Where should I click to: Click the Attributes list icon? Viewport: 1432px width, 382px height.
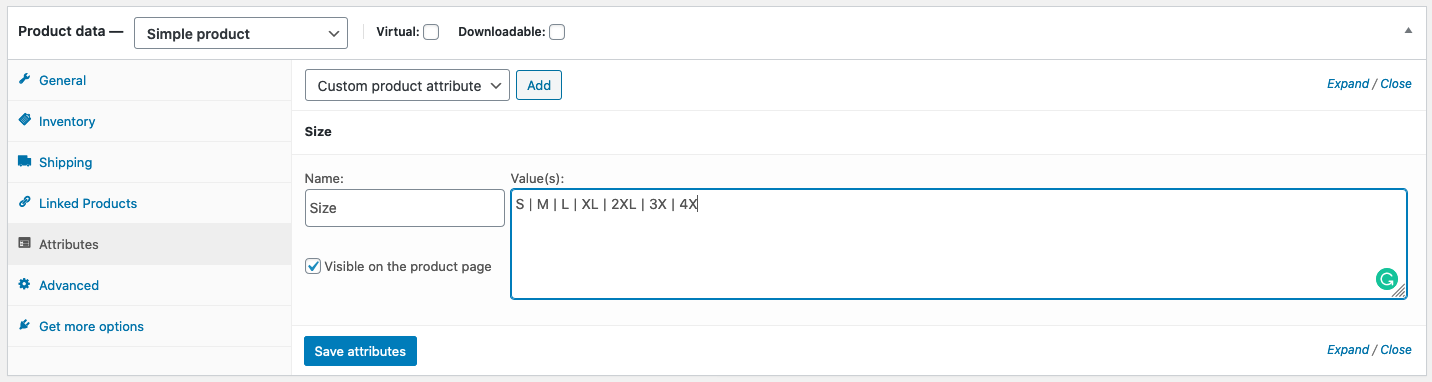pyautogui.click(x=25, y=244)
